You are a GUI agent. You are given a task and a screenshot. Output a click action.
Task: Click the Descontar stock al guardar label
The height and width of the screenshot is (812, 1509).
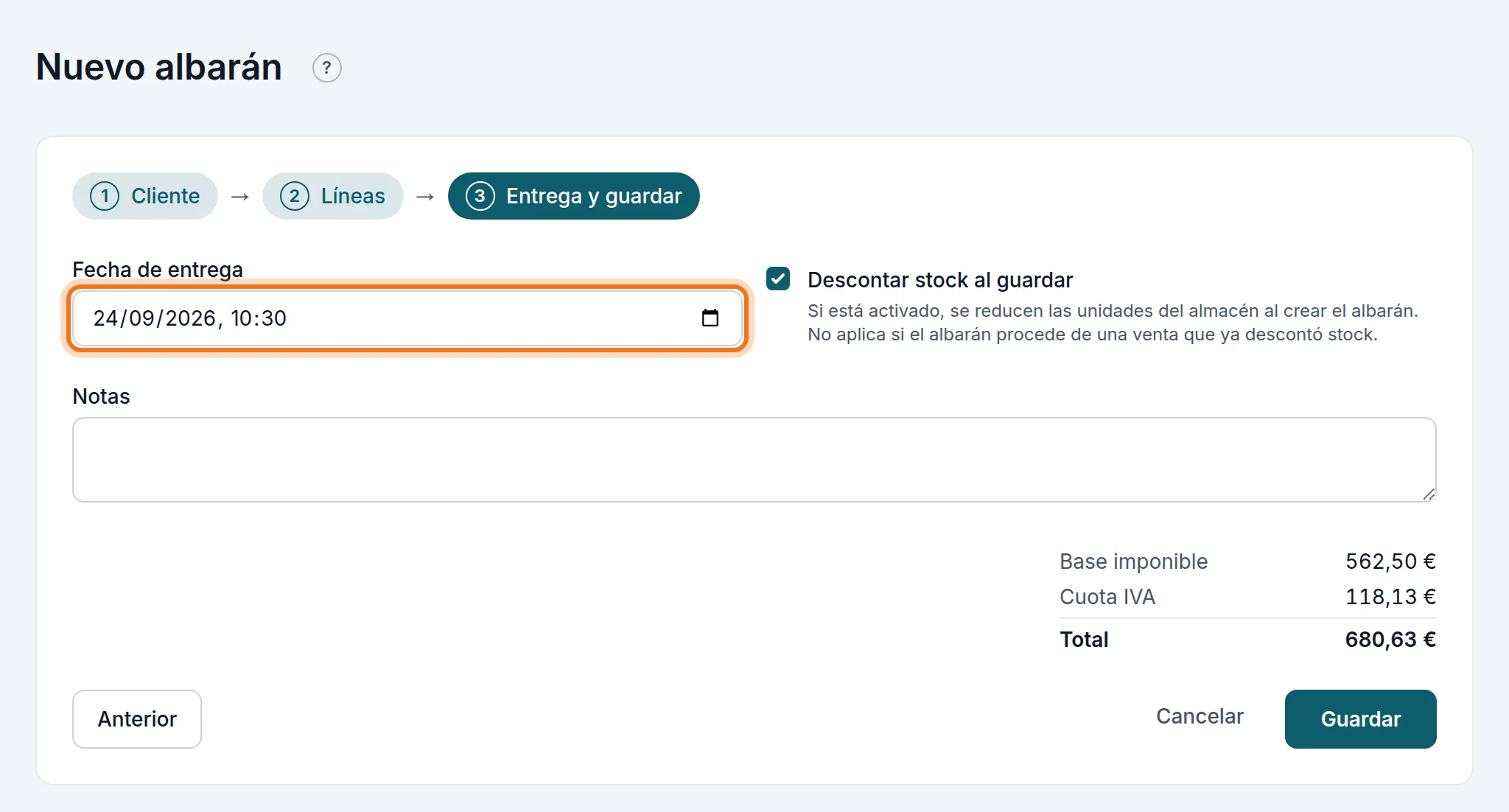pos(939,280)
